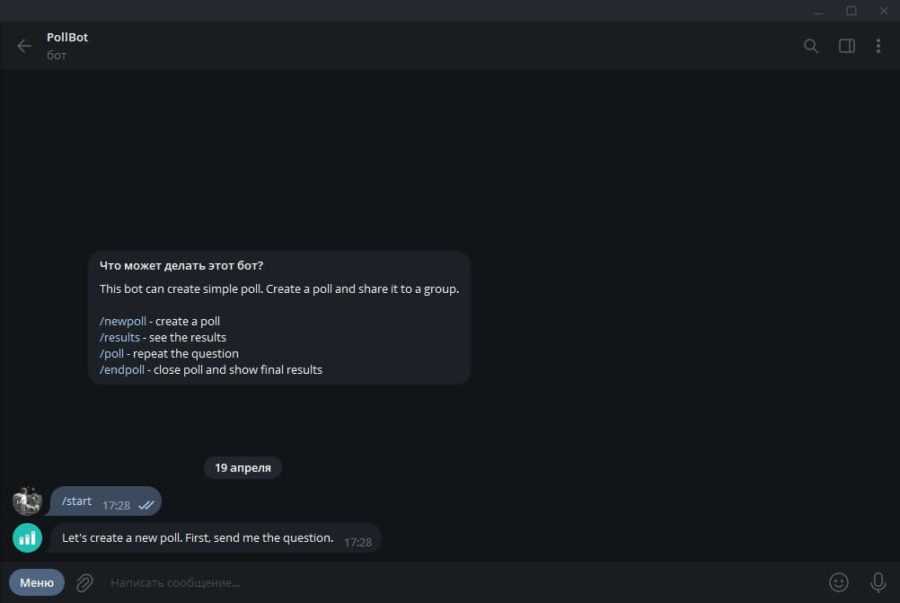Click the back arrow in chat header
This screenshot has height=603, width=900.
pos(24,46)
